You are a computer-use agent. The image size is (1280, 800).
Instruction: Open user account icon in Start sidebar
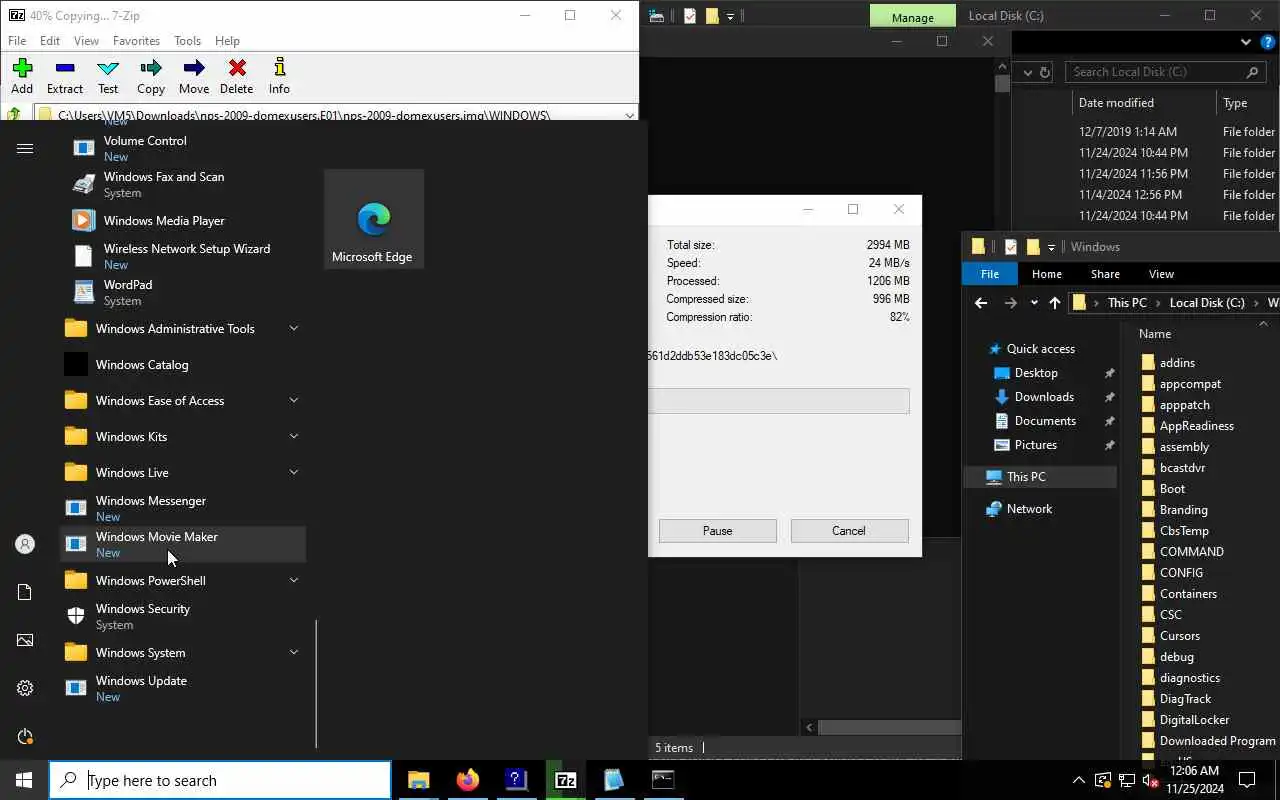click(x=25, y=544)
